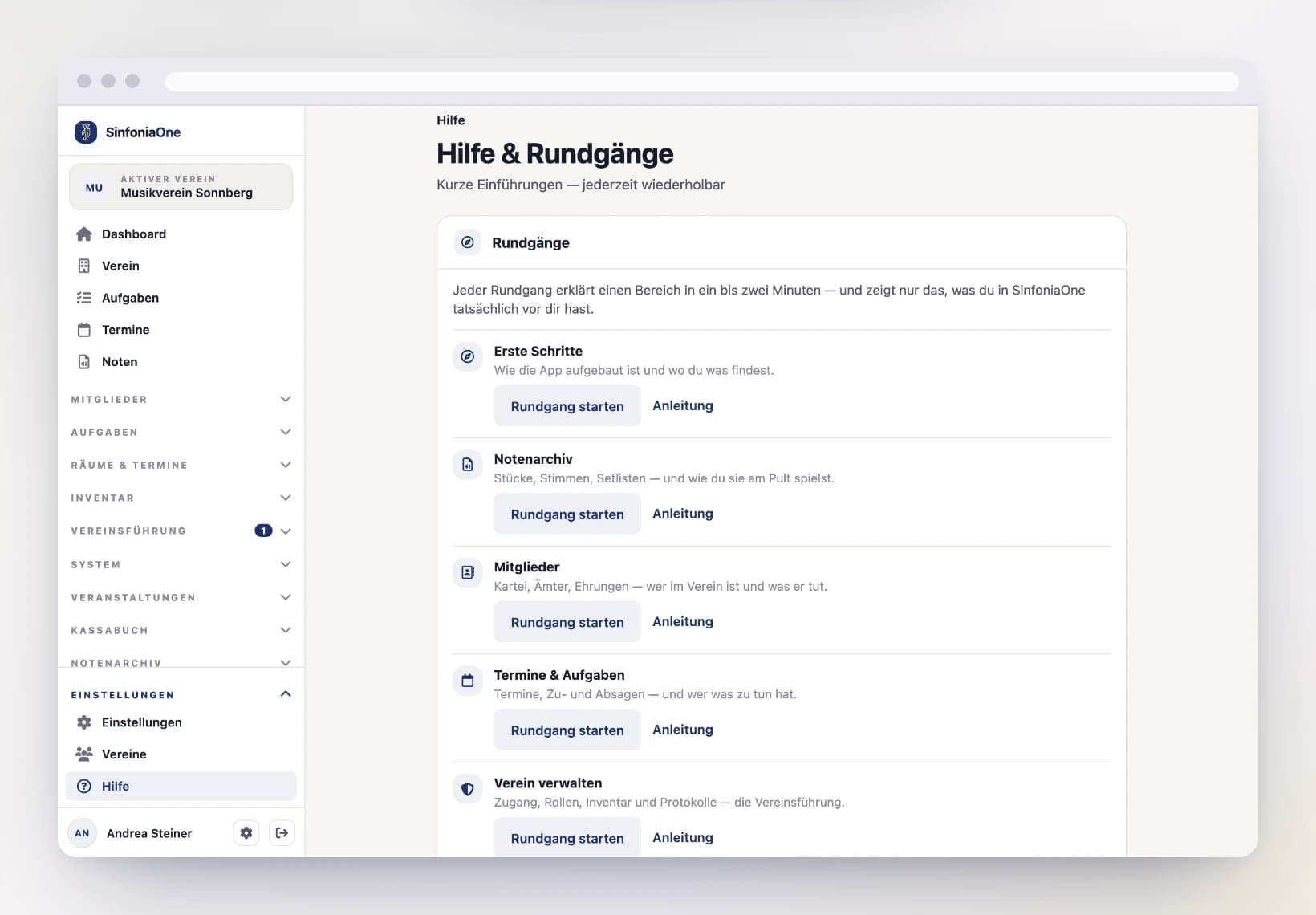
Task: Click the compass icon beside Erste Schritte
Action: click(x=468, y=356)
